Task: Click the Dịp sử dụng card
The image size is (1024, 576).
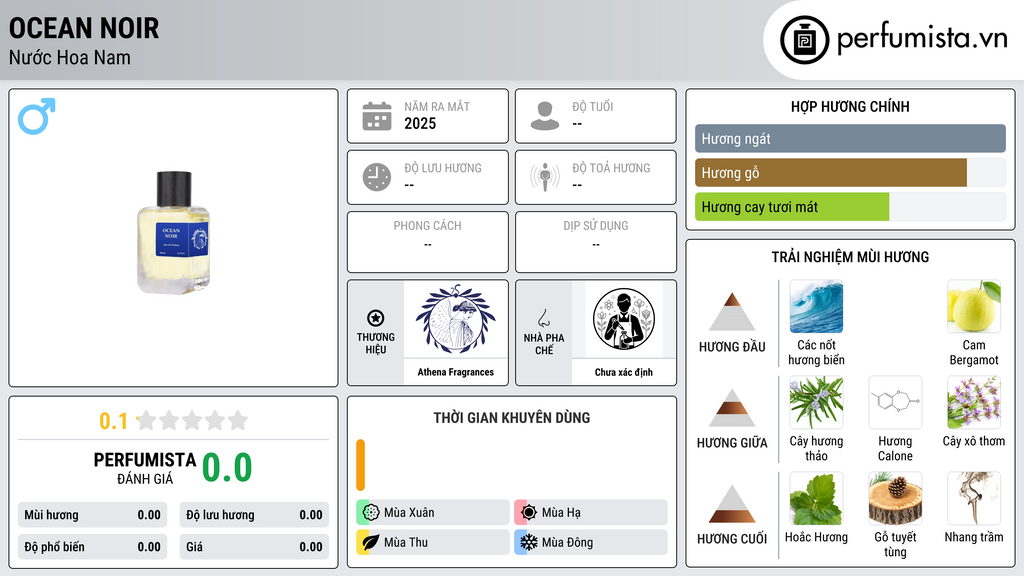Action: coord(596,242)
